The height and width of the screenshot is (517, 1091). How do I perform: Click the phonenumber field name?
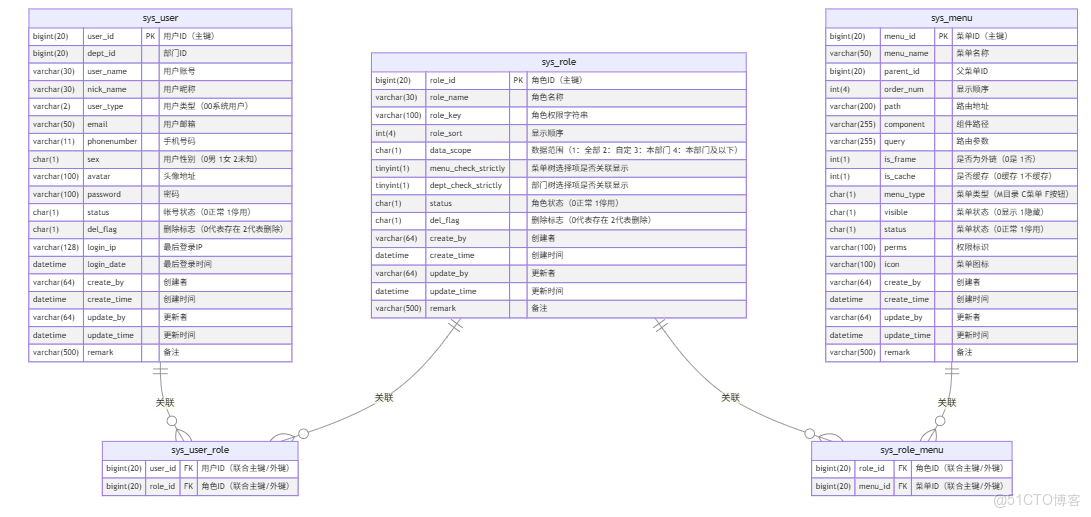(111, 141)
